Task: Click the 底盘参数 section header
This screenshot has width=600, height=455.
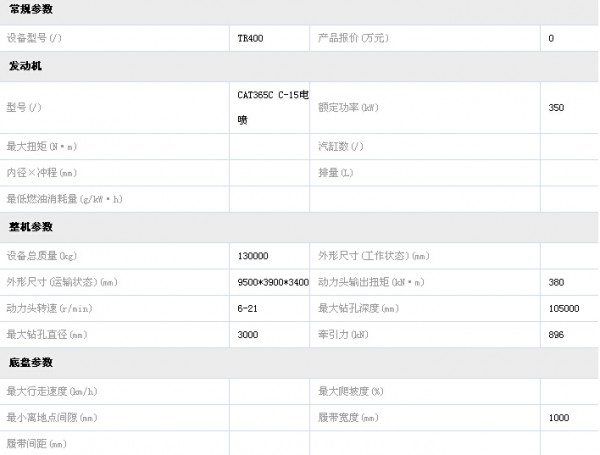Action: (31, 362)
